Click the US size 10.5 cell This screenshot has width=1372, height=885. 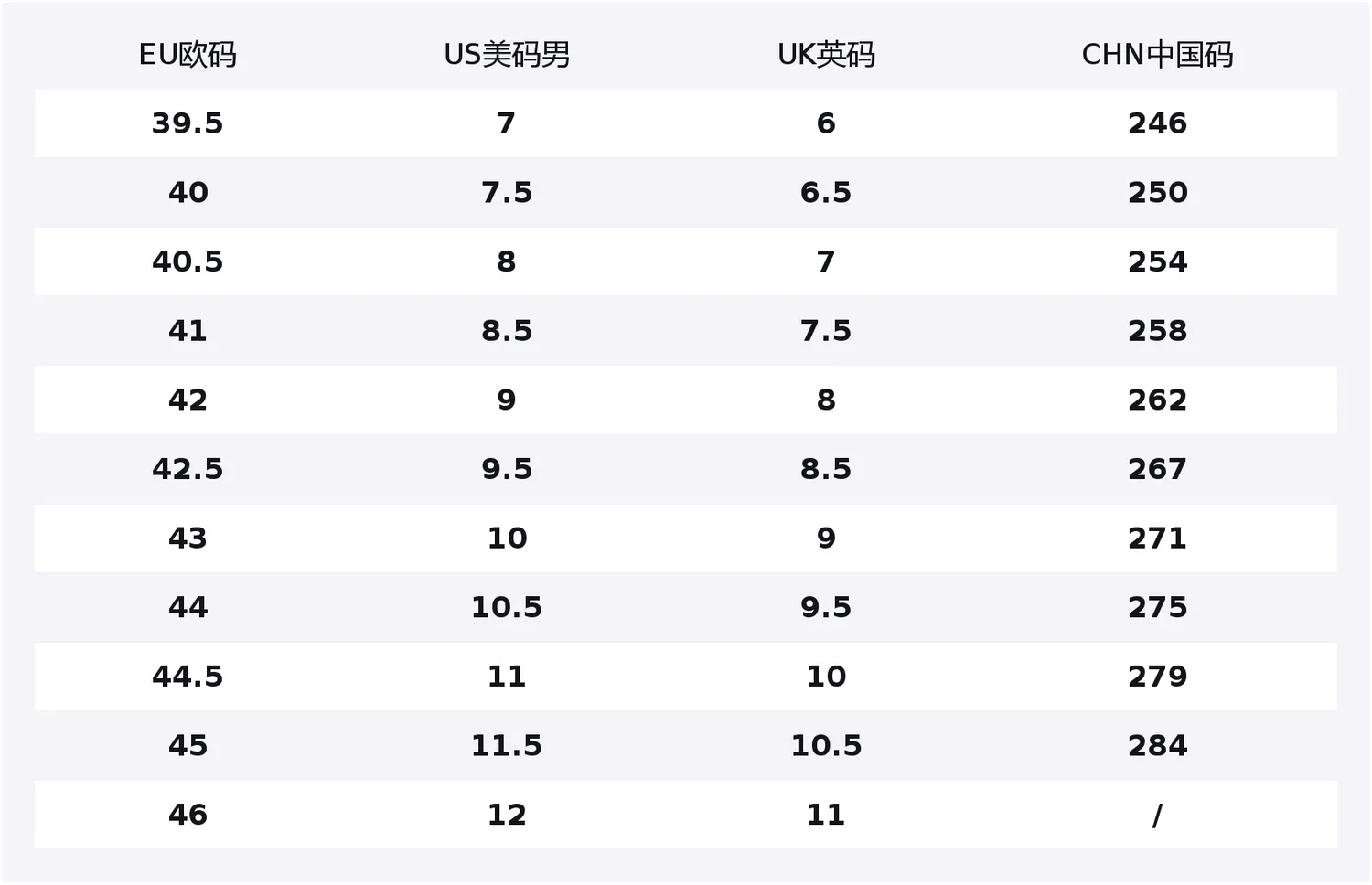(507, 607)
